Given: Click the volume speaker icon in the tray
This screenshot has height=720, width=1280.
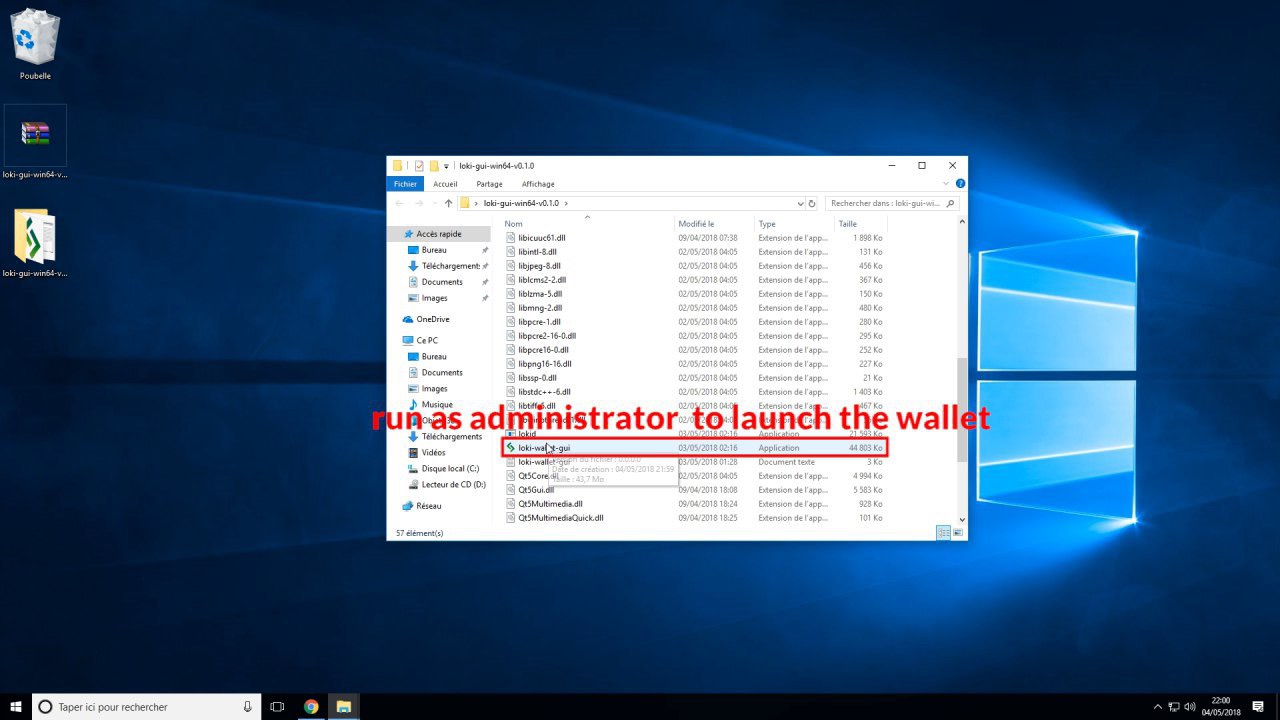Looking at the screenshot, I should point(1192,707).
